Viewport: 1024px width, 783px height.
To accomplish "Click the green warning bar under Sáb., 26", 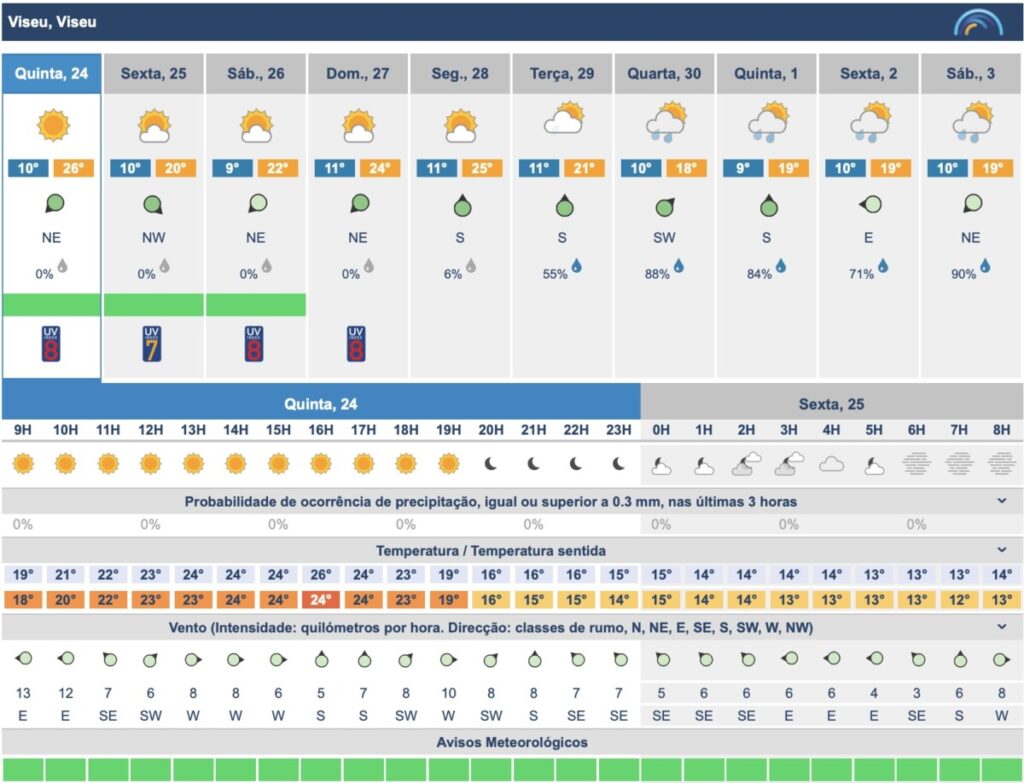I will [x=255, y=304].
